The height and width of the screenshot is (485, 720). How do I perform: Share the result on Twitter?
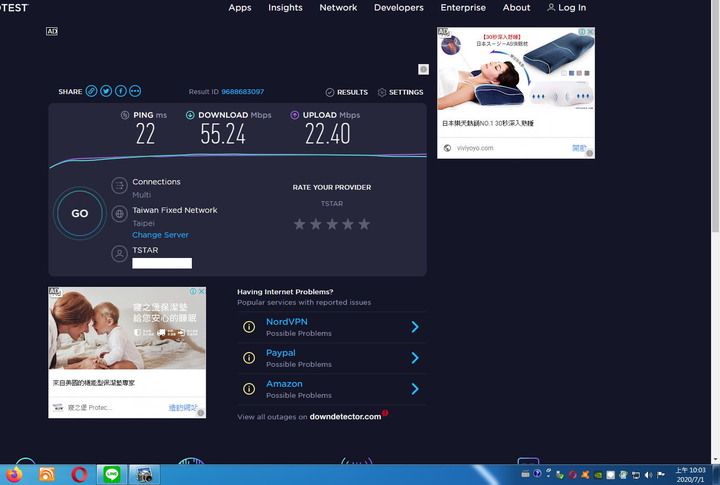[106, 91]
